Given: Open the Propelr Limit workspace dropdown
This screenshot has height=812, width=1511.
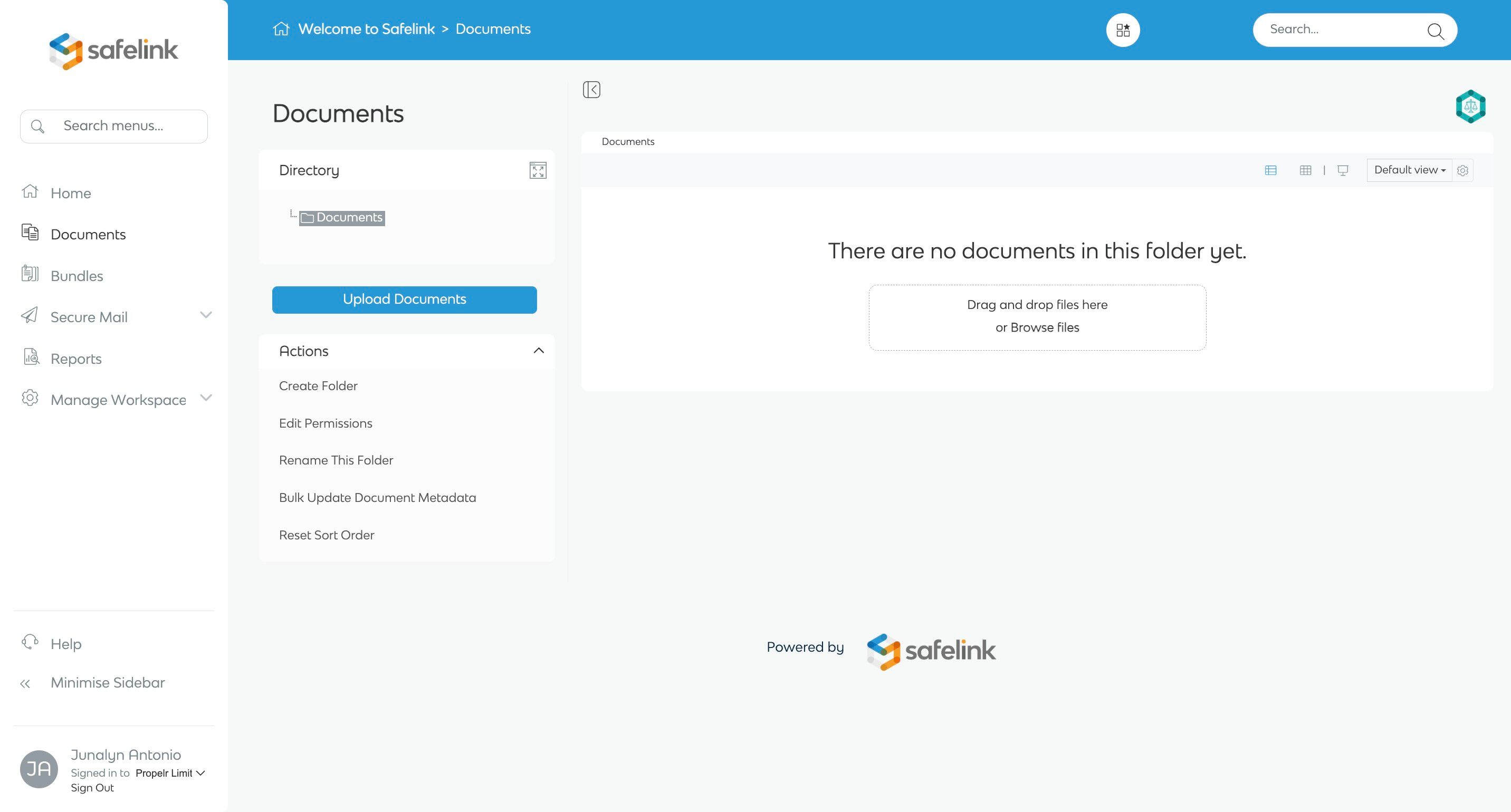Looking at the screenshot, I should click(x=170, y=774).
